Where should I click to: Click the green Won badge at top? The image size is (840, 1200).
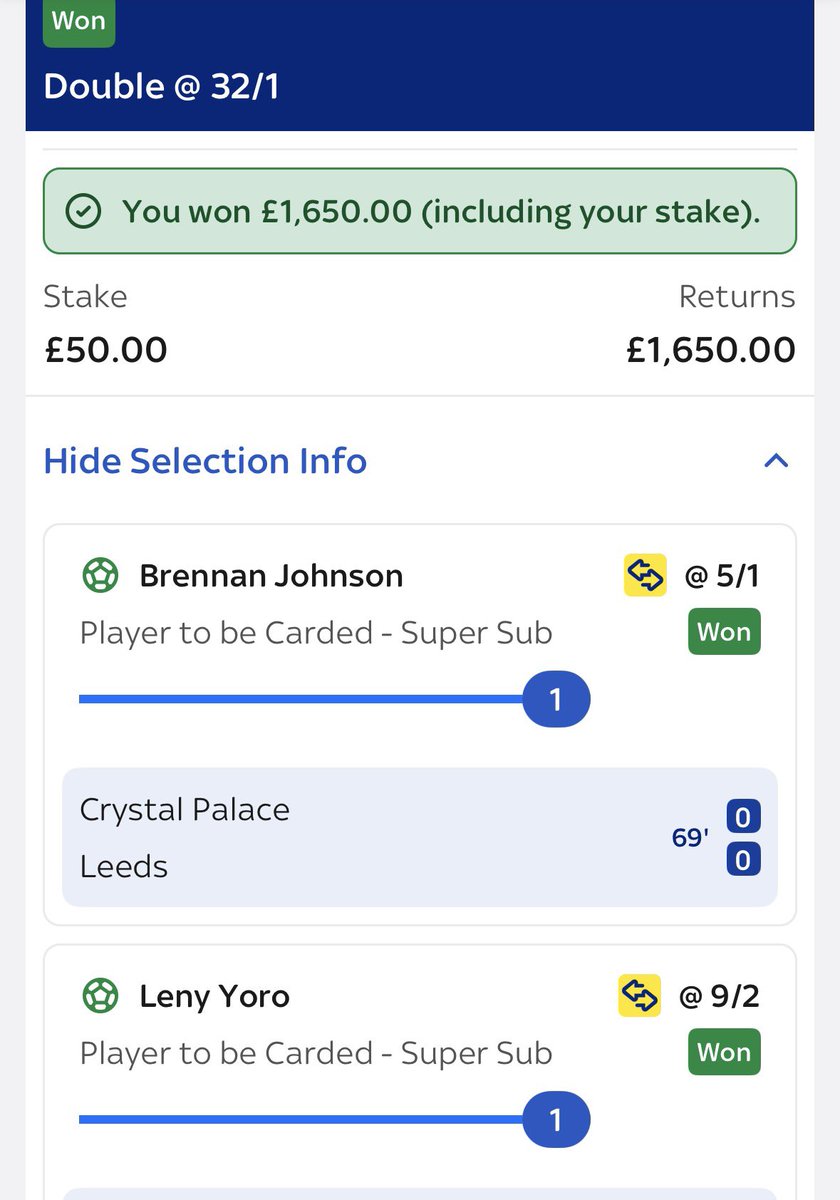coord(79,21)
